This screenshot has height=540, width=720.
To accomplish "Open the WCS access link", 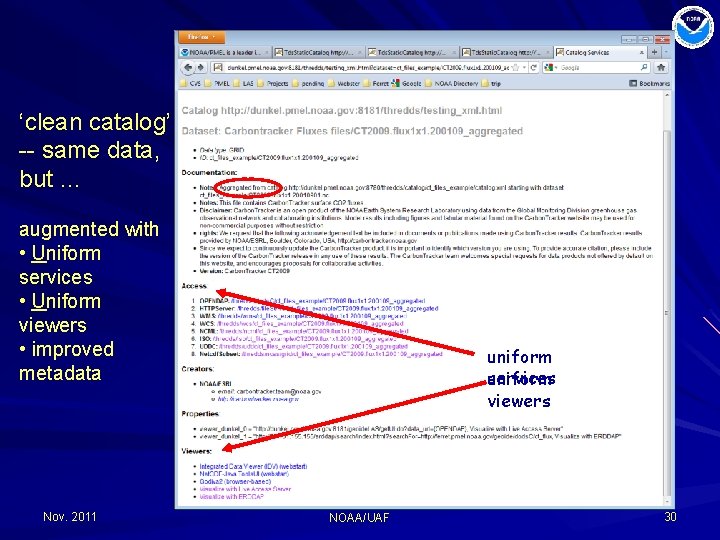I will [310, 324].
